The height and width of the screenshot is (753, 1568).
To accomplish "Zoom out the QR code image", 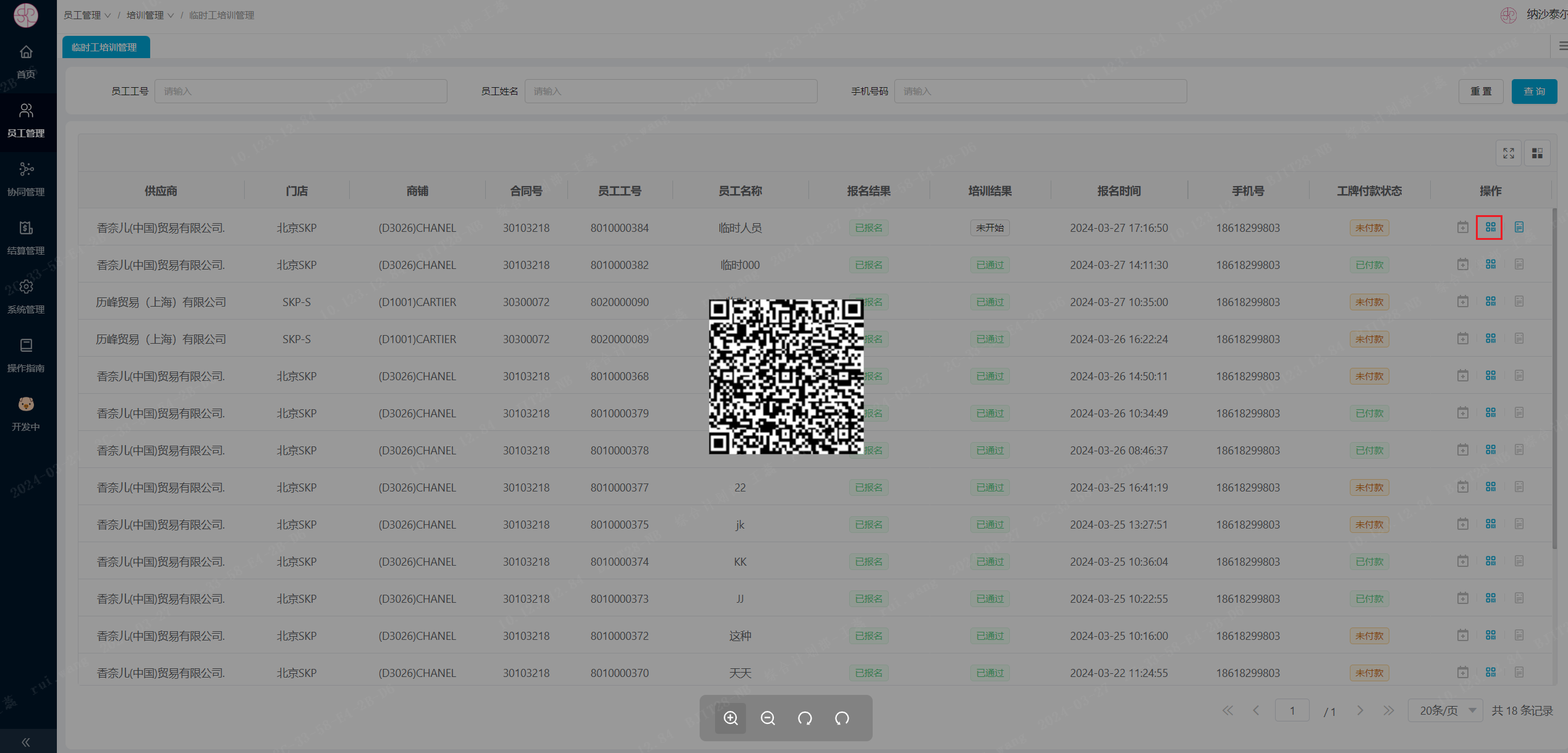I will point(768,718).
